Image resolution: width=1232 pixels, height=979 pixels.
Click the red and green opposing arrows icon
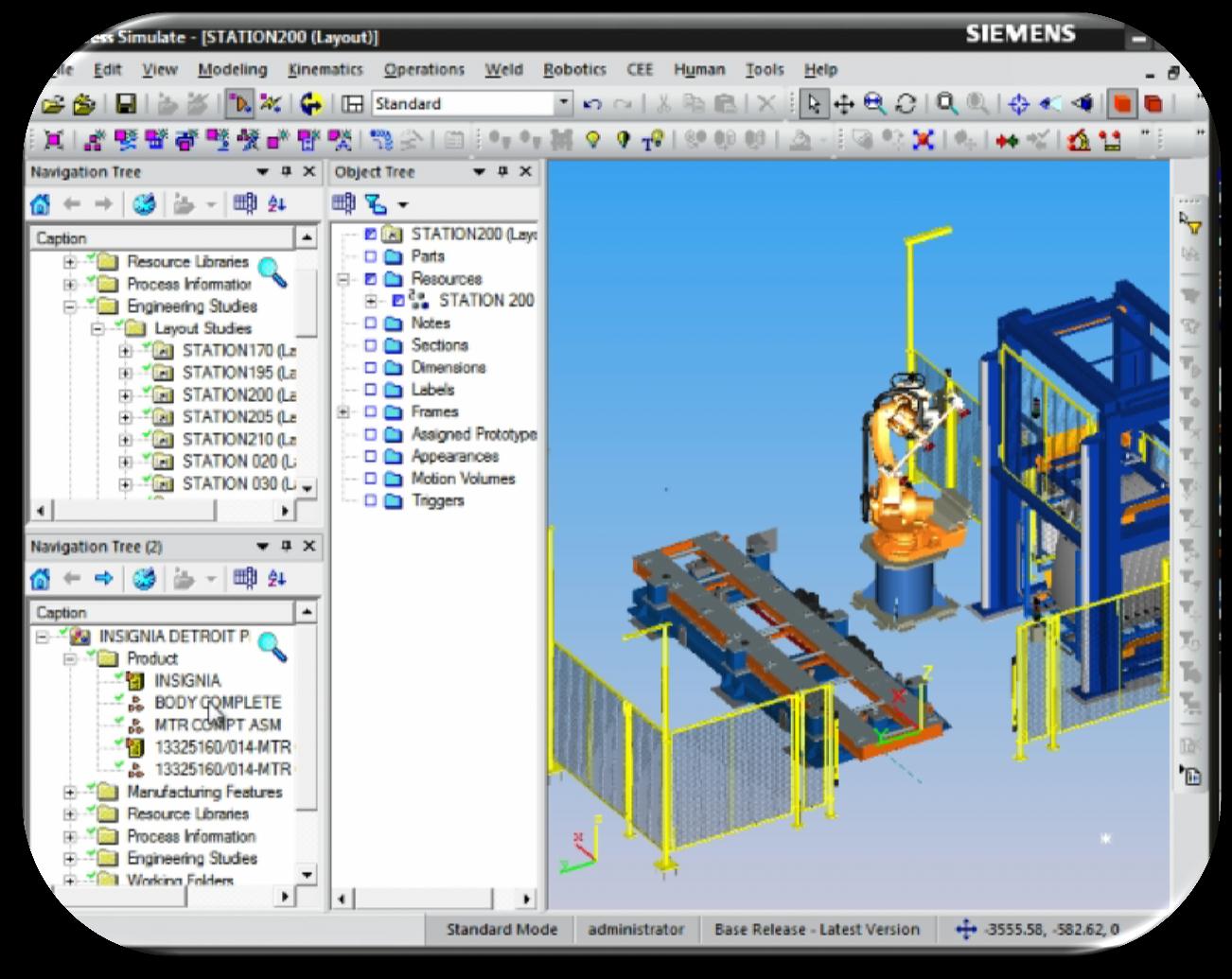1007,140
